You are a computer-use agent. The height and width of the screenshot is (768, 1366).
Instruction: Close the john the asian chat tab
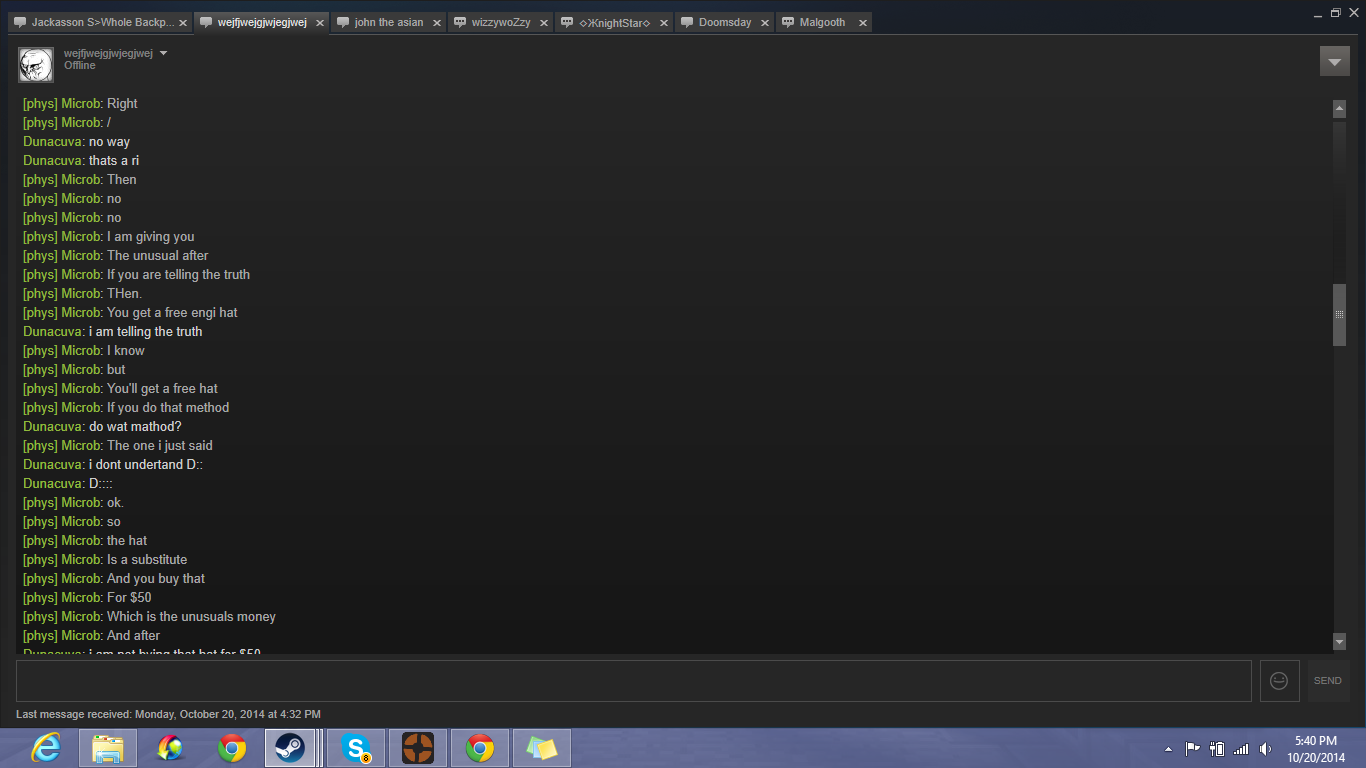[434, 23]
